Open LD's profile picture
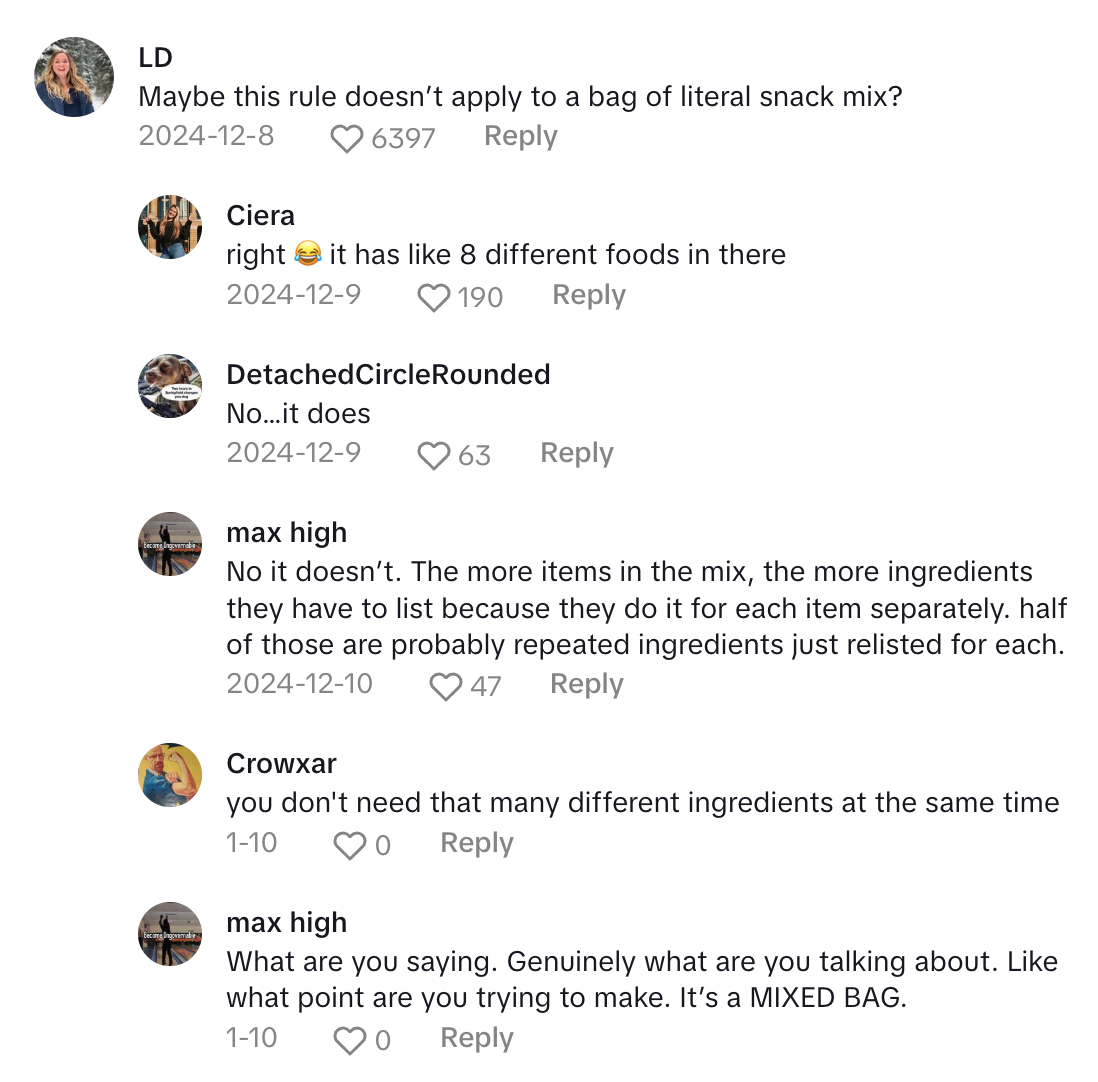The width and height of the screenshot is (1098, 1082). click(74, 77)
